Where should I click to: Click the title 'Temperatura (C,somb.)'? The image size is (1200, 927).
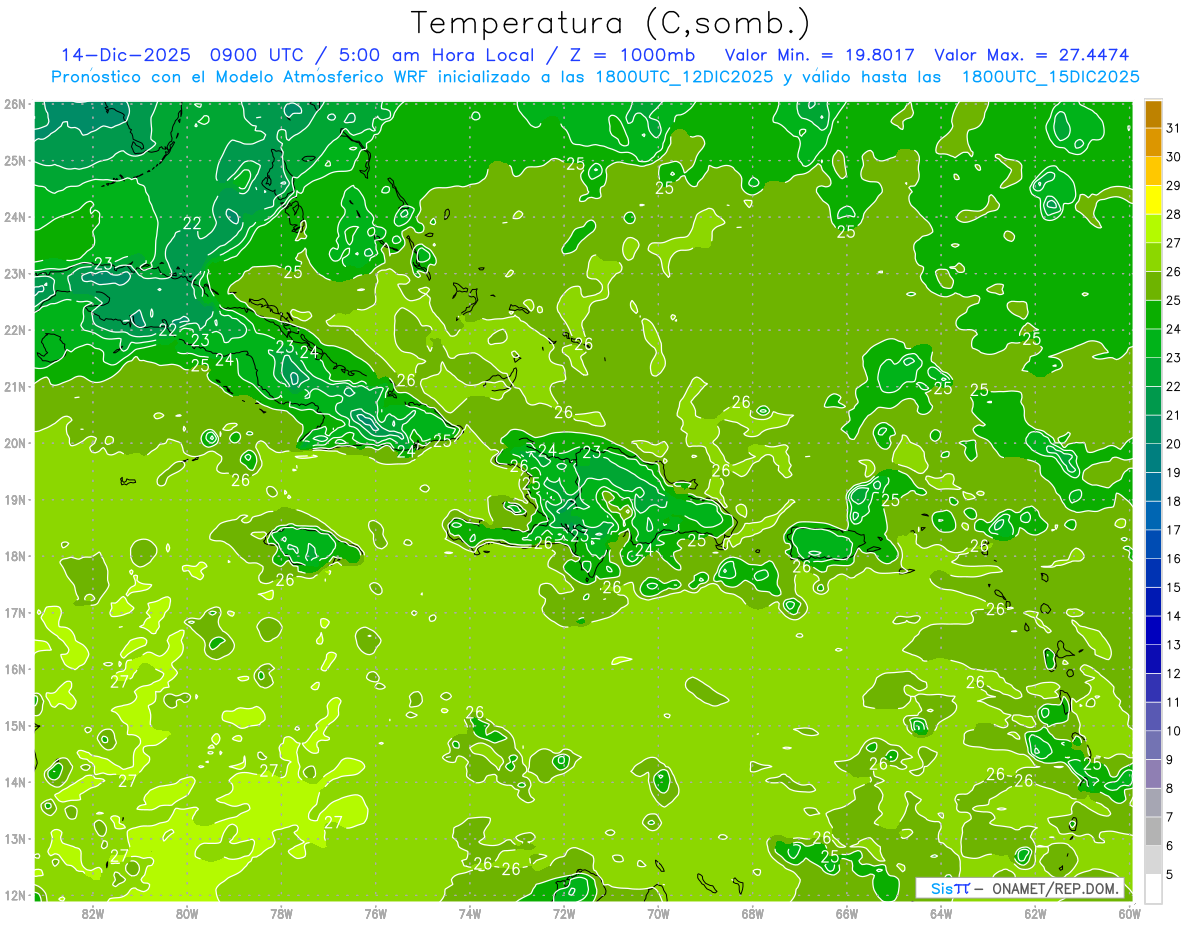(611, 23)
